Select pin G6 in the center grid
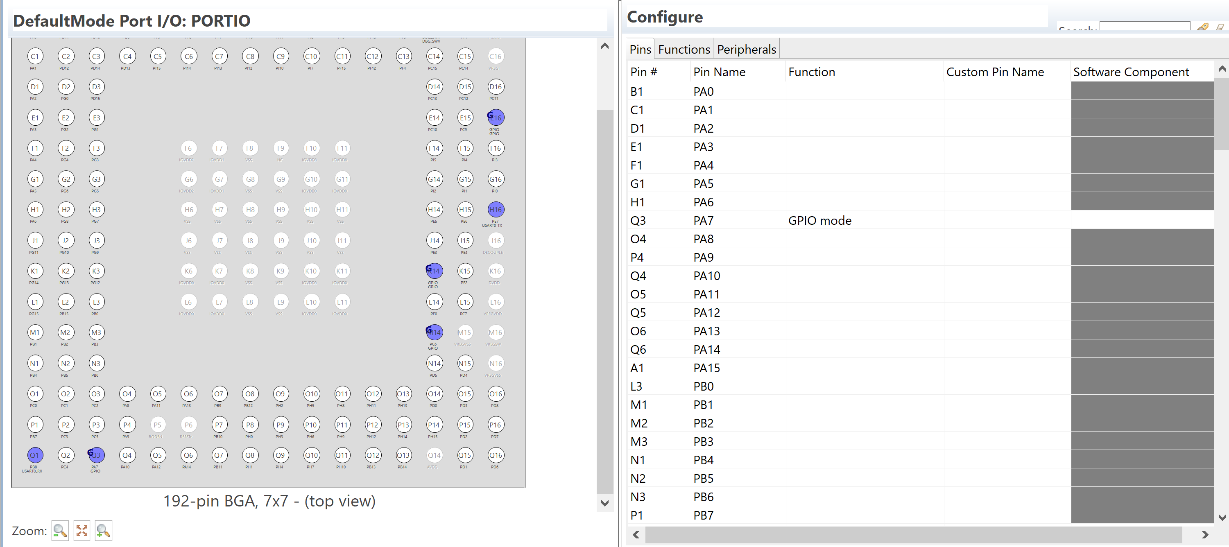The image size is (1229, 547). click(x=188, y=179)
